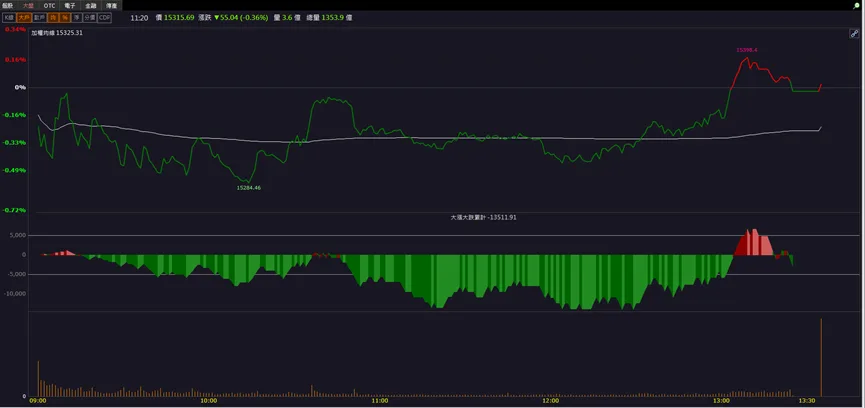Screen dimensions: 865x408
Task: Click the total volume 1353.9 value
Action: 333,18
